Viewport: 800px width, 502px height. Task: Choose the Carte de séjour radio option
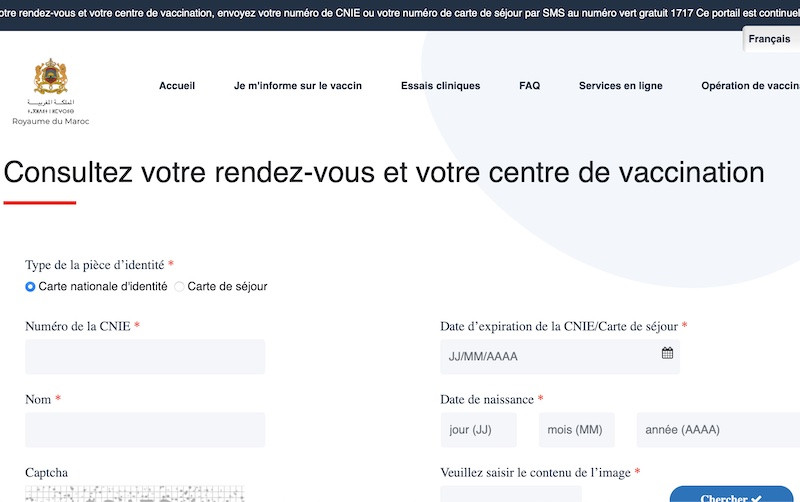point(180,286)
